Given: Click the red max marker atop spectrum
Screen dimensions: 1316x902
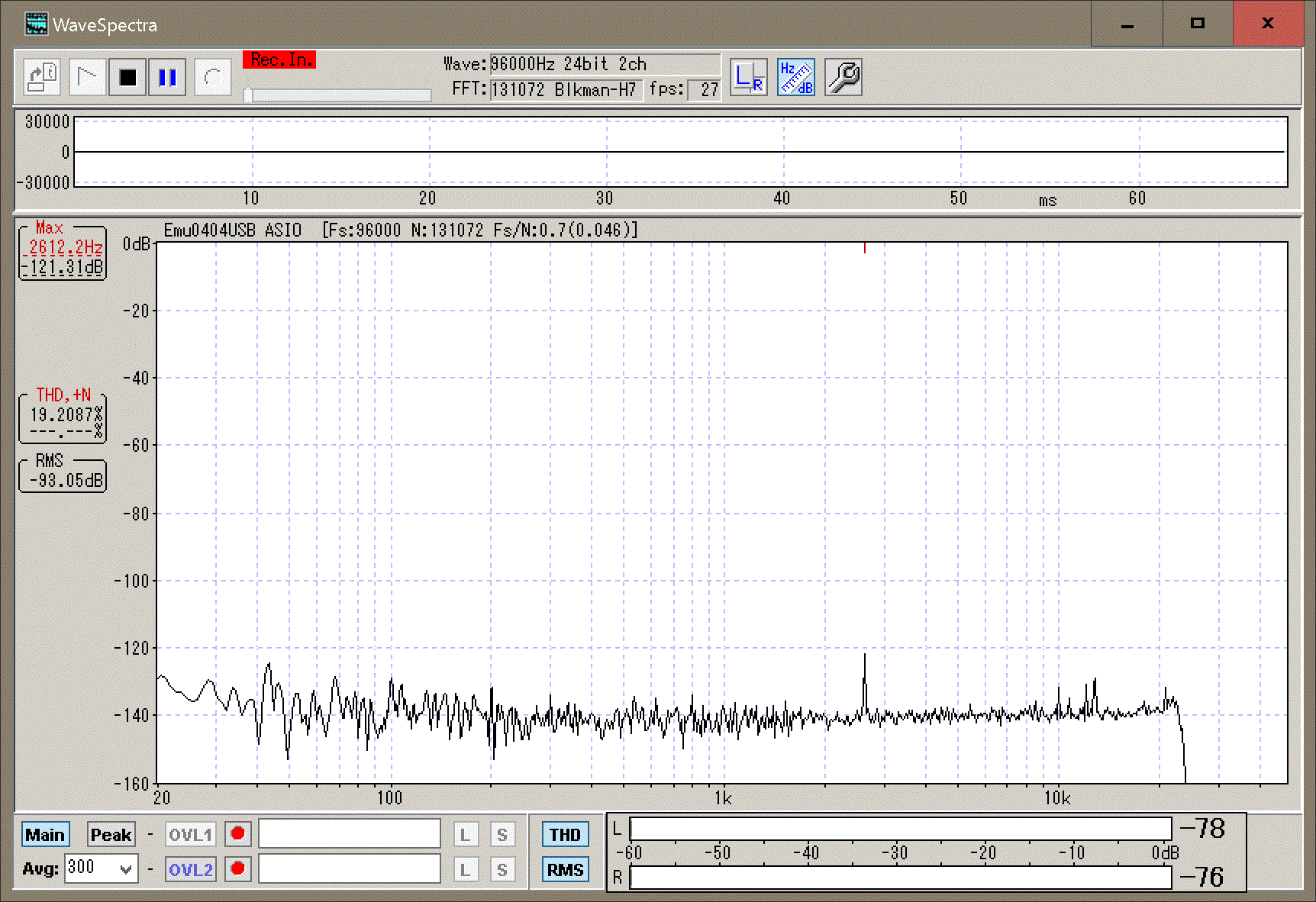Looking at the screenshot, I should click(x=864, y=248).
